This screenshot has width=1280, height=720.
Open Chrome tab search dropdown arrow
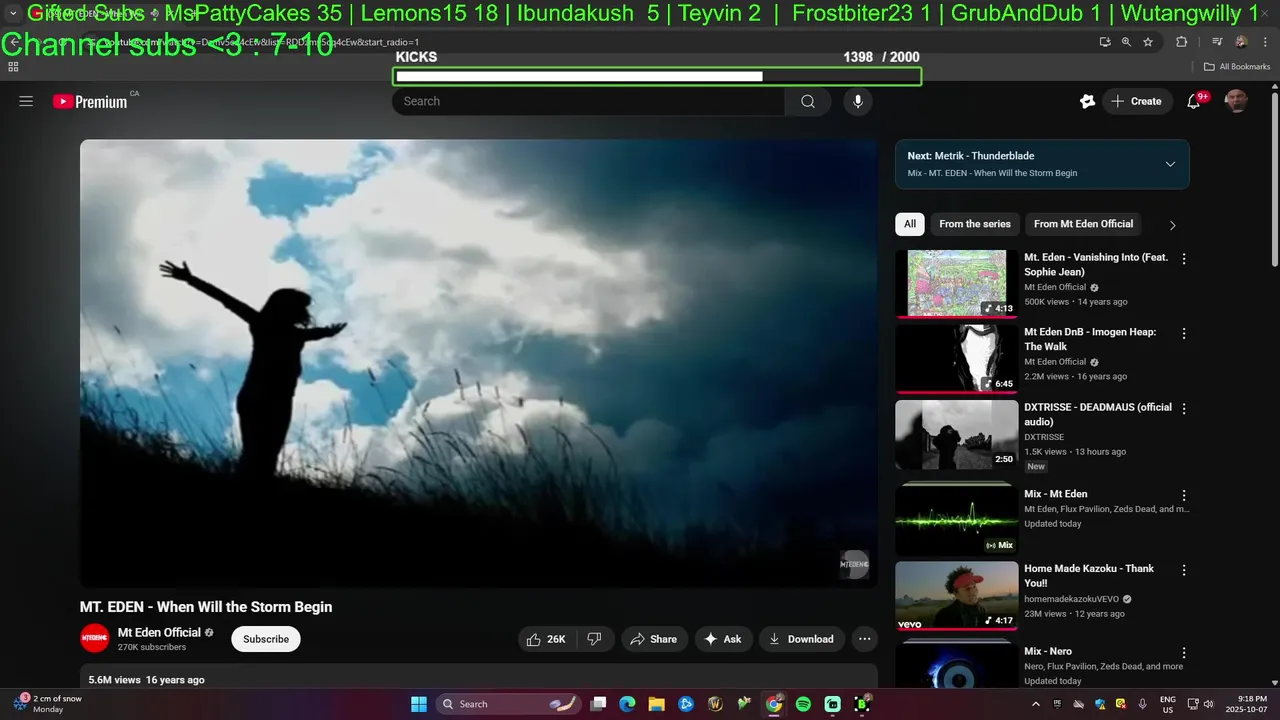tap(13, 13)
